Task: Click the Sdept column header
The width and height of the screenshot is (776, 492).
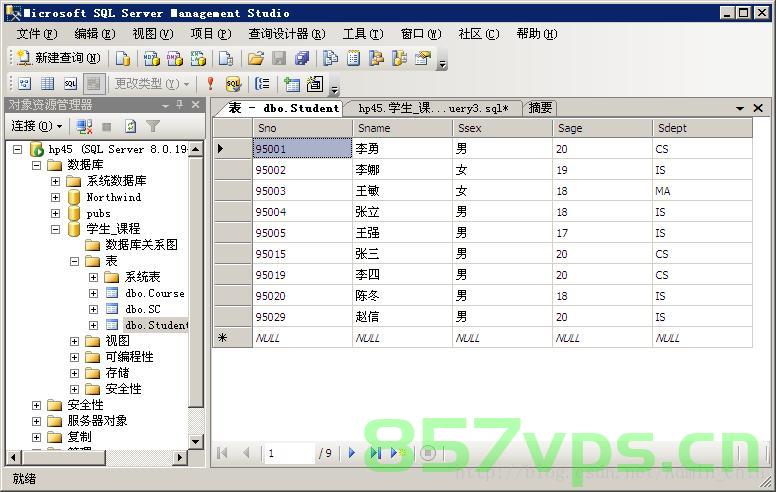Action: tap(702, 128)
